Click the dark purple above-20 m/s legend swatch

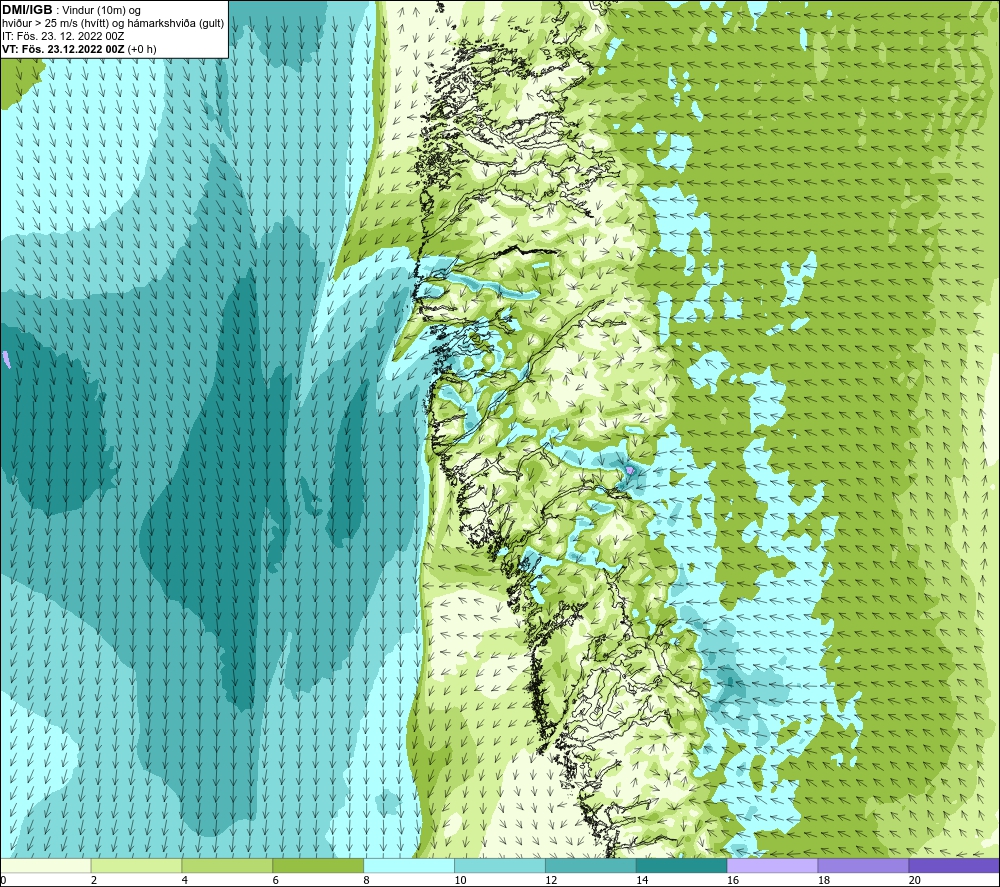pyautogui.click(x=954, y=865)
